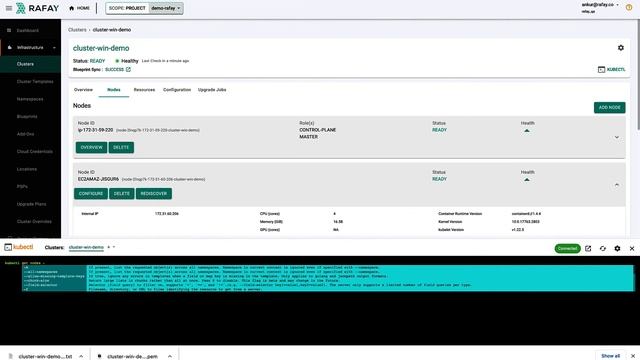Screen dimensions: 640x360
Task: Collapse the Infrastructure sidebar section
Action: coord(54,48)
